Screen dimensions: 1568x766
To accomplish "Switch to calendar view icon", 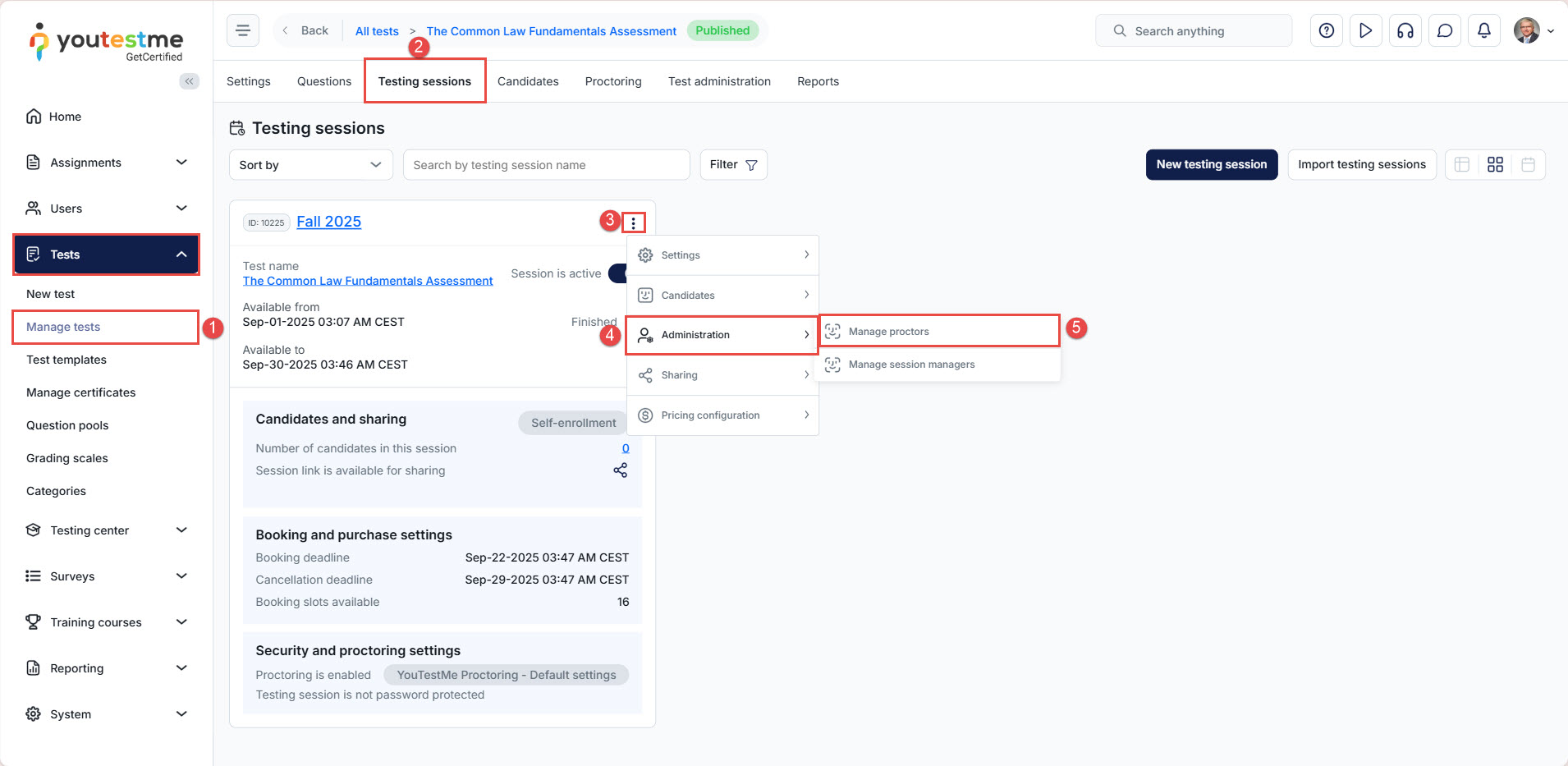I will click(1528, 165).
